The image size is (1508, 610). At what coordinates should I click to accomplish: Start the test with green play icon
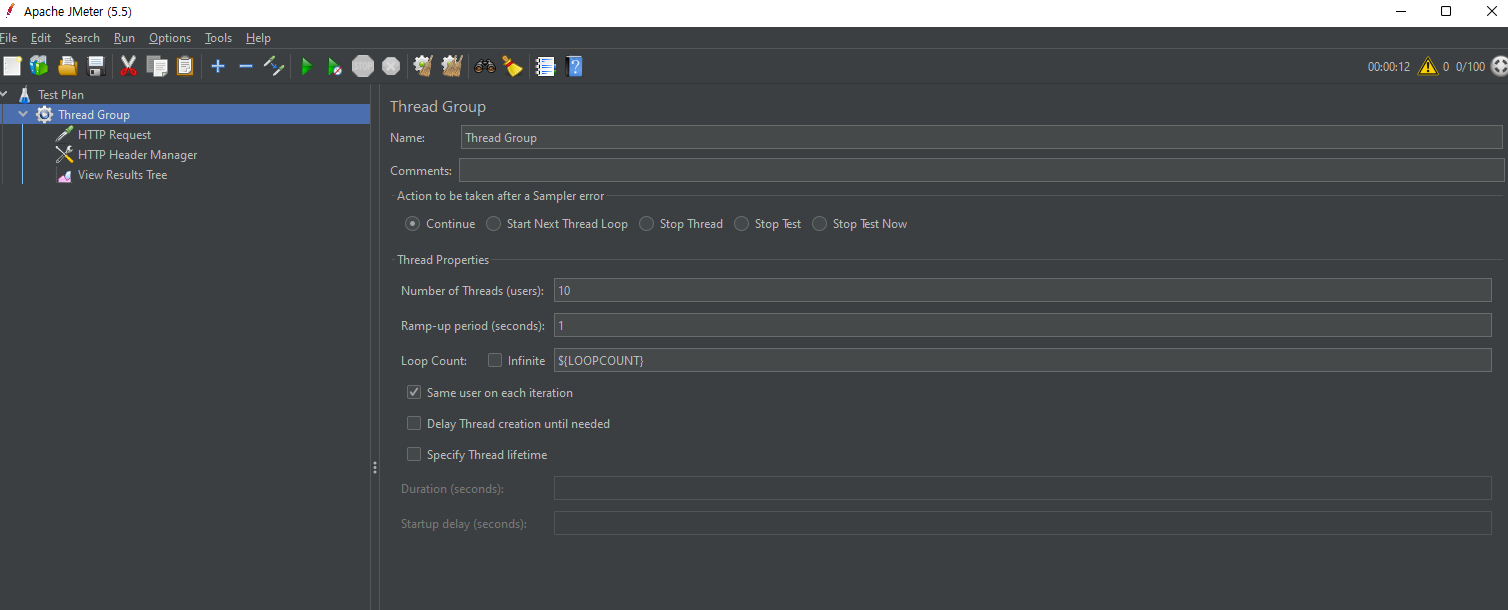tap(307, 66)
